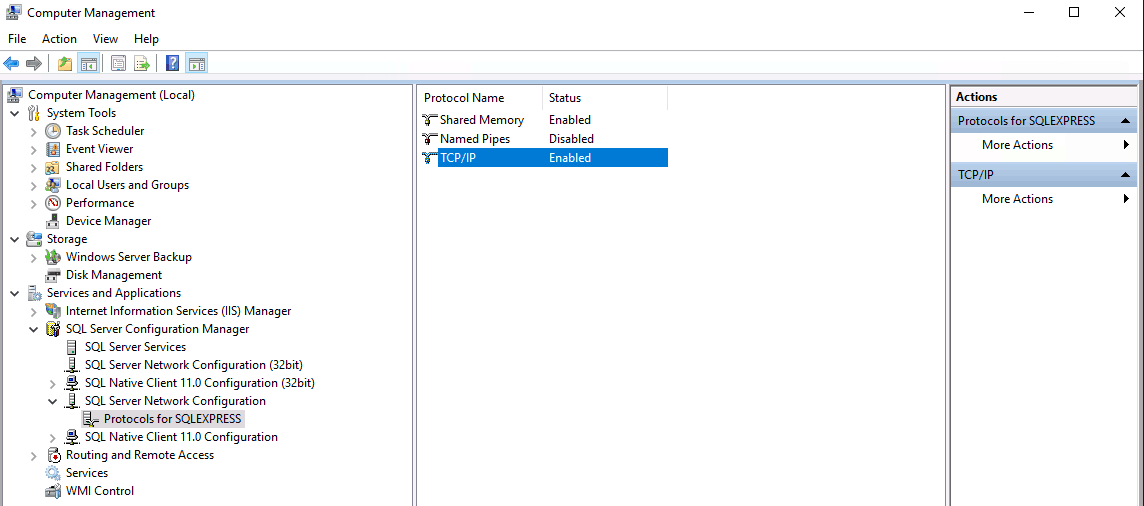1144x506 pixels.
Task: Open the Help toolbar icon
Action: 173,64
